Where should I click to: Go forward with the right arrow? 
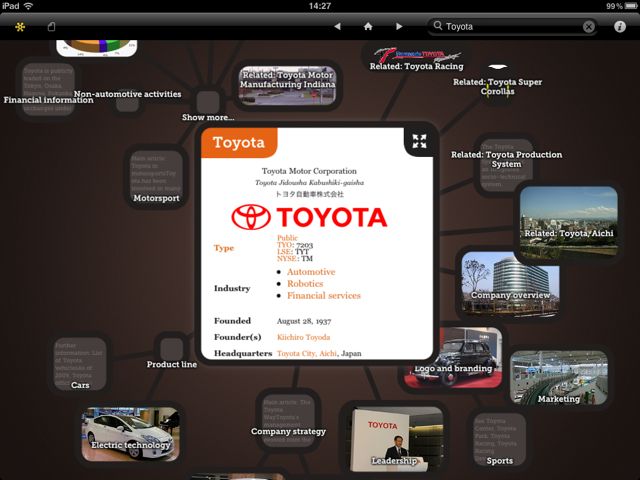tap(399, 27)
